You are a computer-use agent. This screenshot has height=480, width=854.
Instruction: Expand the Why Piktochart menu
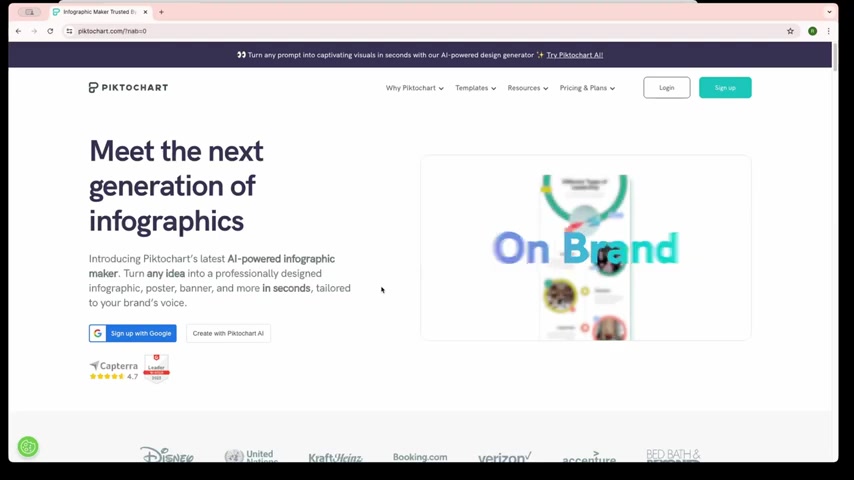point(414,88)
